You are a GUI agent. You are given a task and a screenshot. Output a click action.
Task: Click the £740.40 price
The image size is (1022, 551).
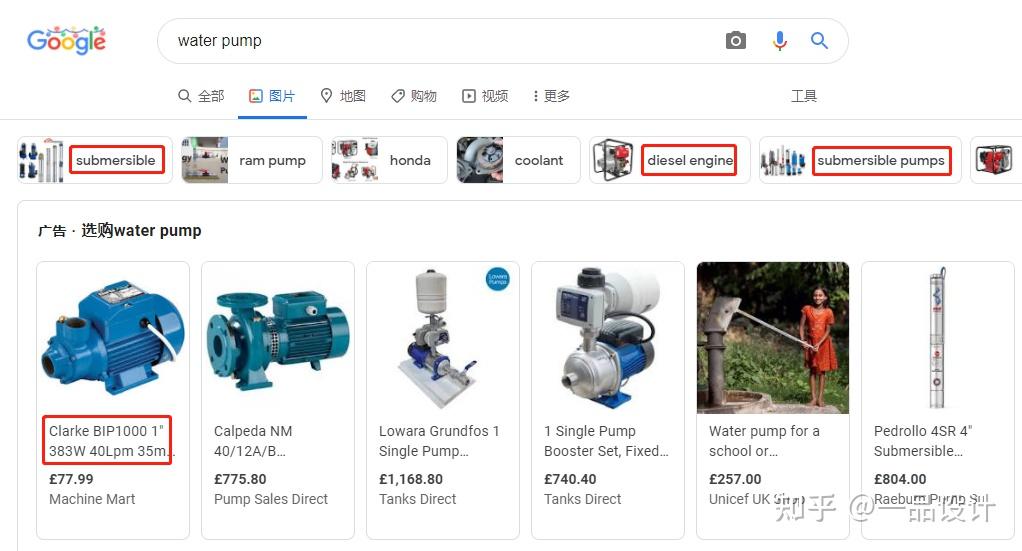(570, 479)
